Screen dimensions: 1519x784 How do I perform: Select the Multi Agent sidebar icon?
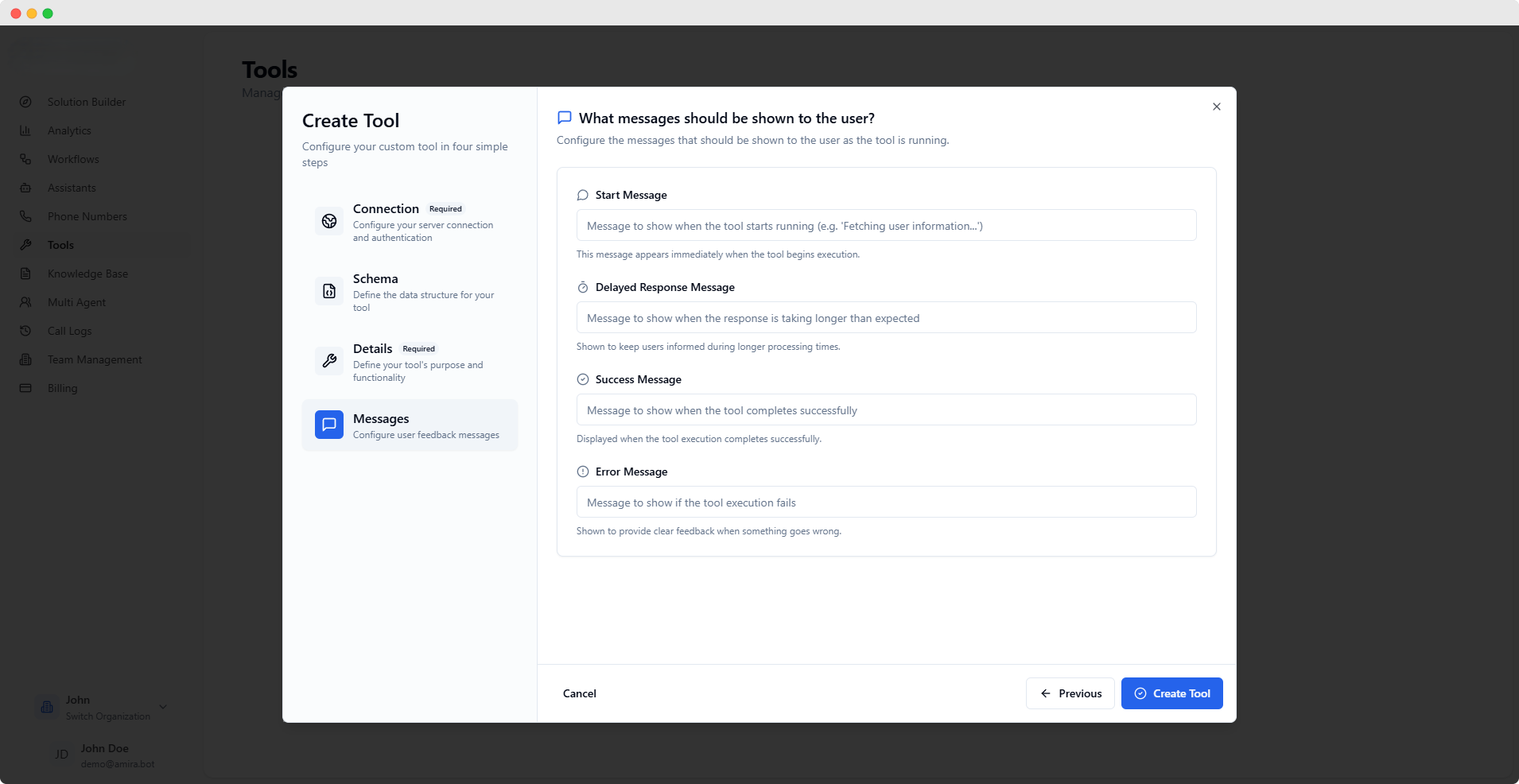26,301
